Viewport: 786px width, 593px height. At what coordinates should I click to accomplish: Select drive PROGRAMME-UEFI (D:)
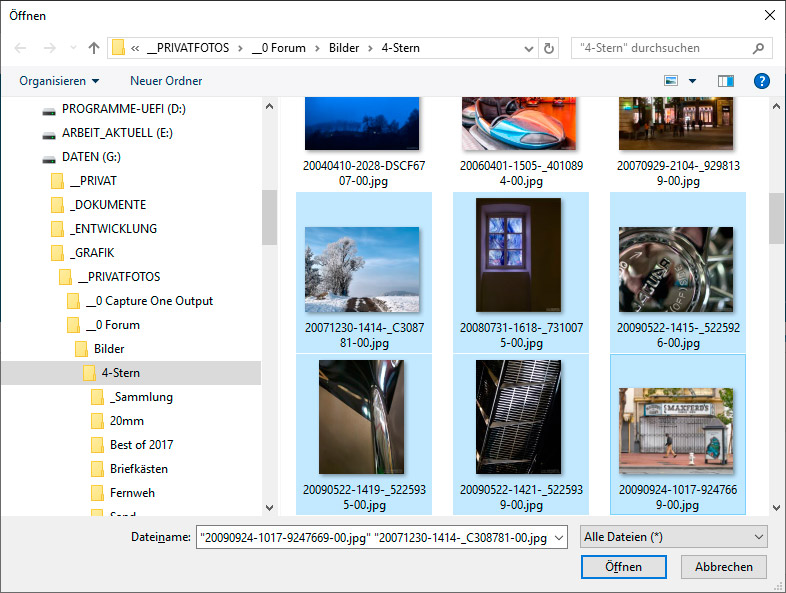pos(124,109)
